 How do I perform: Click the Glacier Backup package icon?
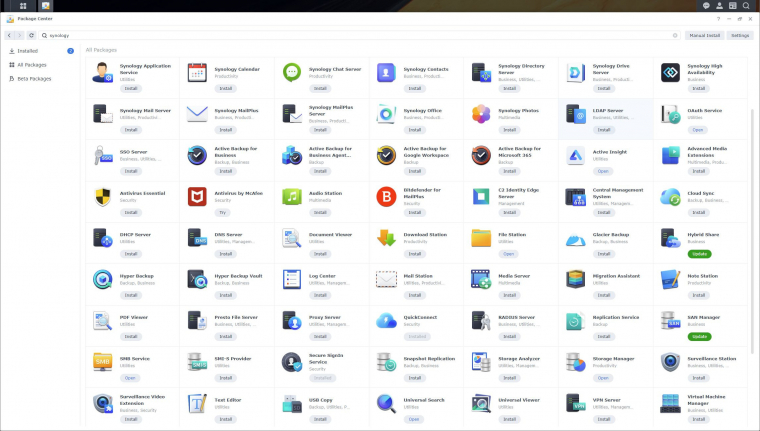click(576, 238)
